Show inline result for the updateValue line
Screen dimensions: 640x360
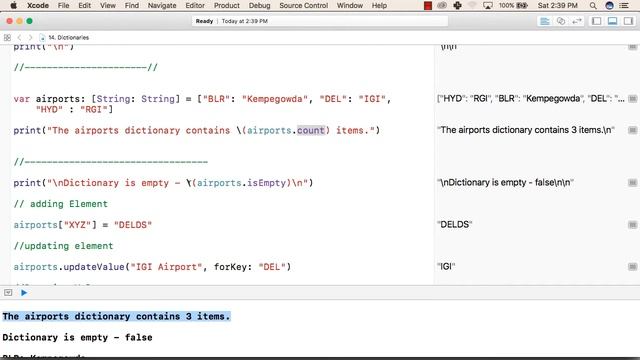tap(632, 267)
